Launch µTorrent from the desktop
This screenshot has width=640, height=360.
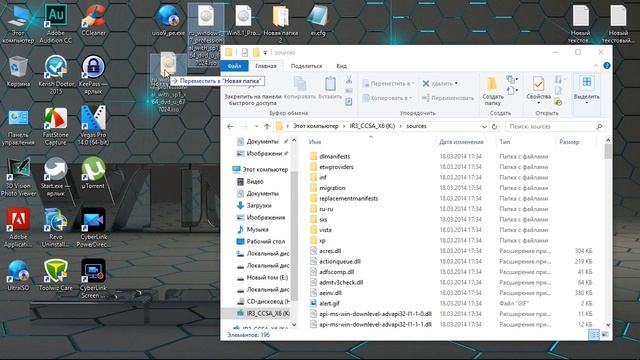(x=93, y=173)
